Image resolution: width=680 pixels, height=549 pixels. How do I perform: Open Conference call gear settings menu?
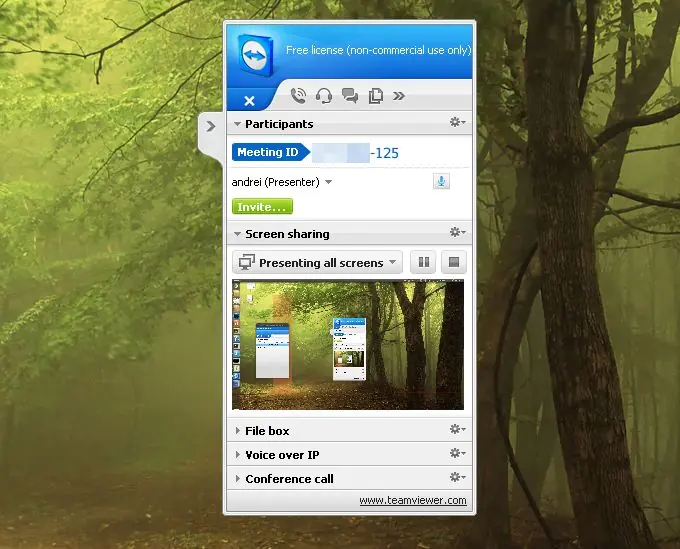pyautogui.click(x=457, y=477)
